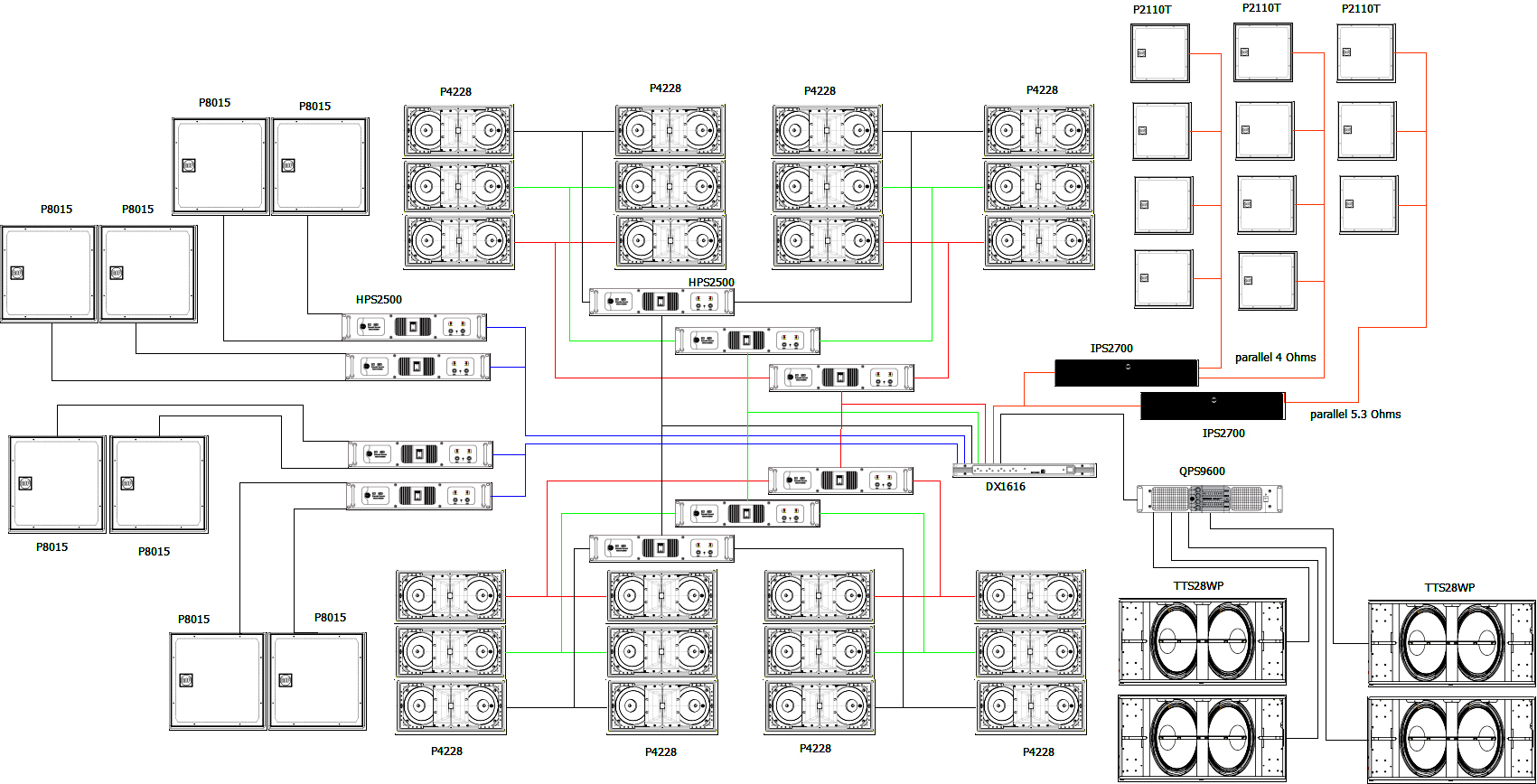Click the bottom speaker in the middle P2110T column
Viewport: 1537px width, 784px height.
pyautogui.click(x=1267, y=281)
